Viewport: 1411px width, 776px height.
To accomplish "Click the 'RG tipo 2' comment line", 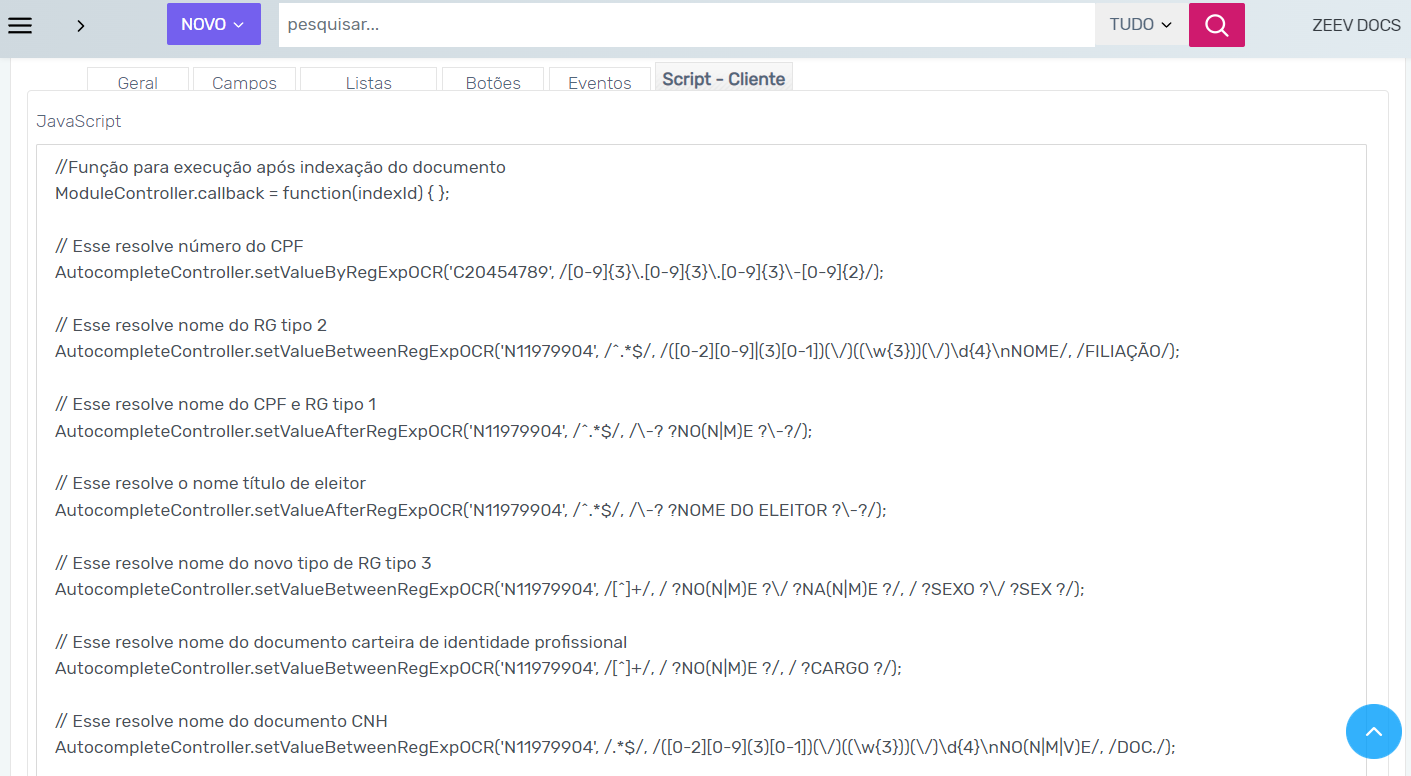I will point(191,325).
